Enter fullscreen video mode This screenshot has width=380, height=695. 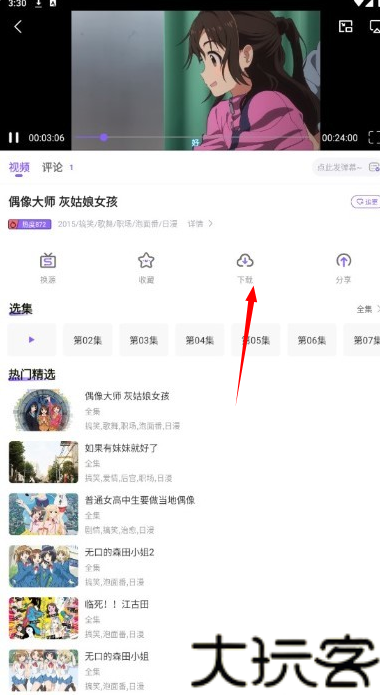point(374,138)
